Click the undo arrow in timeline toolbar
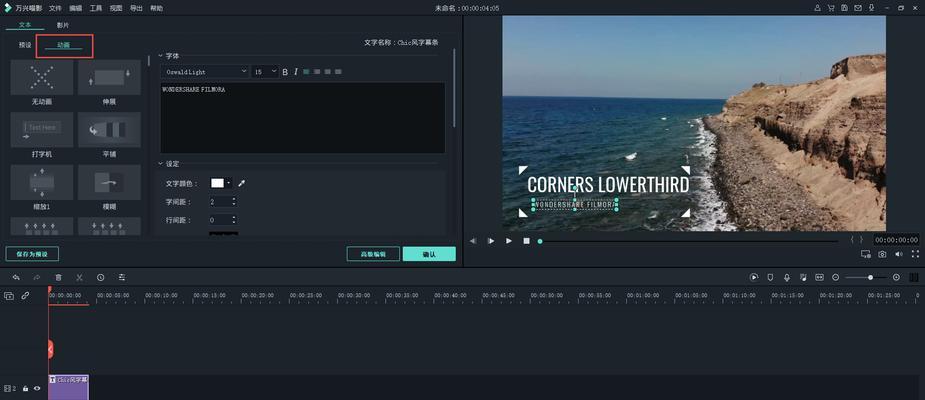Image resolution: width=925 pixels, height=400 pixels. pos(16,277)
